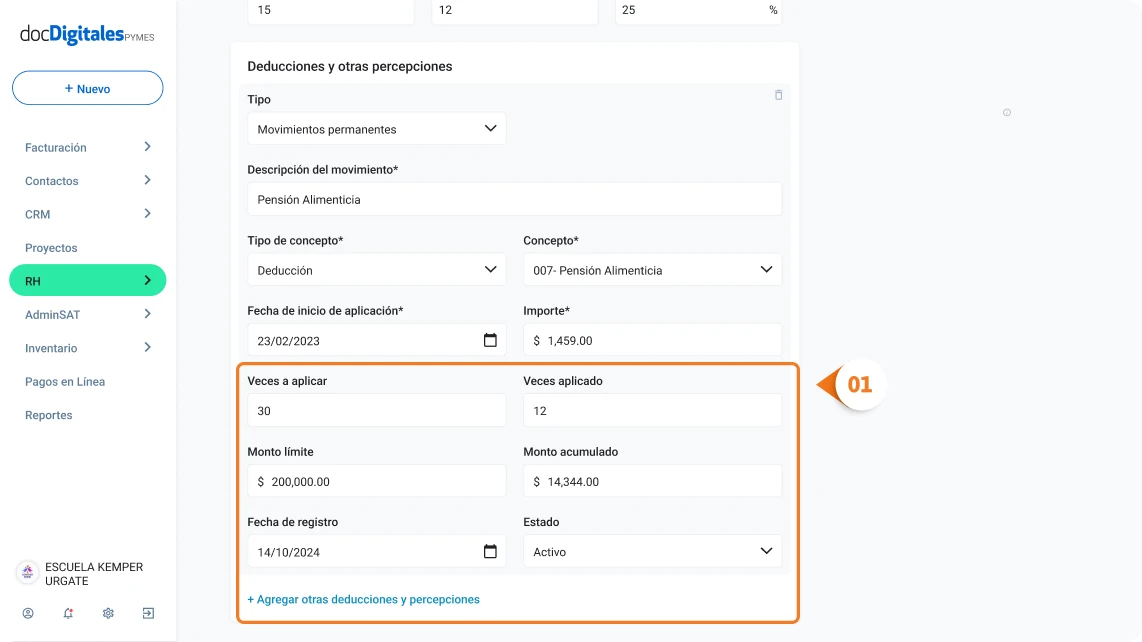
Task: Click the Fecha de inicio date field 23/02/2023
Action: (377, 340)
